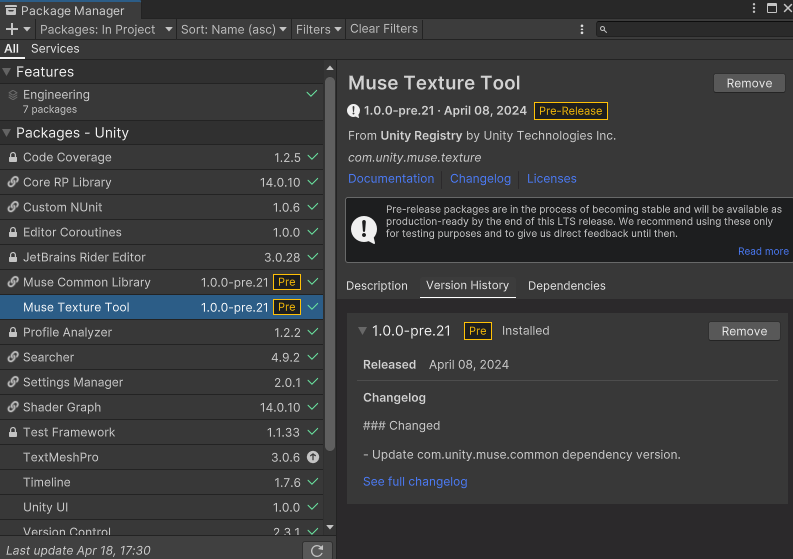Click the refresh package list button

(317, 551)
